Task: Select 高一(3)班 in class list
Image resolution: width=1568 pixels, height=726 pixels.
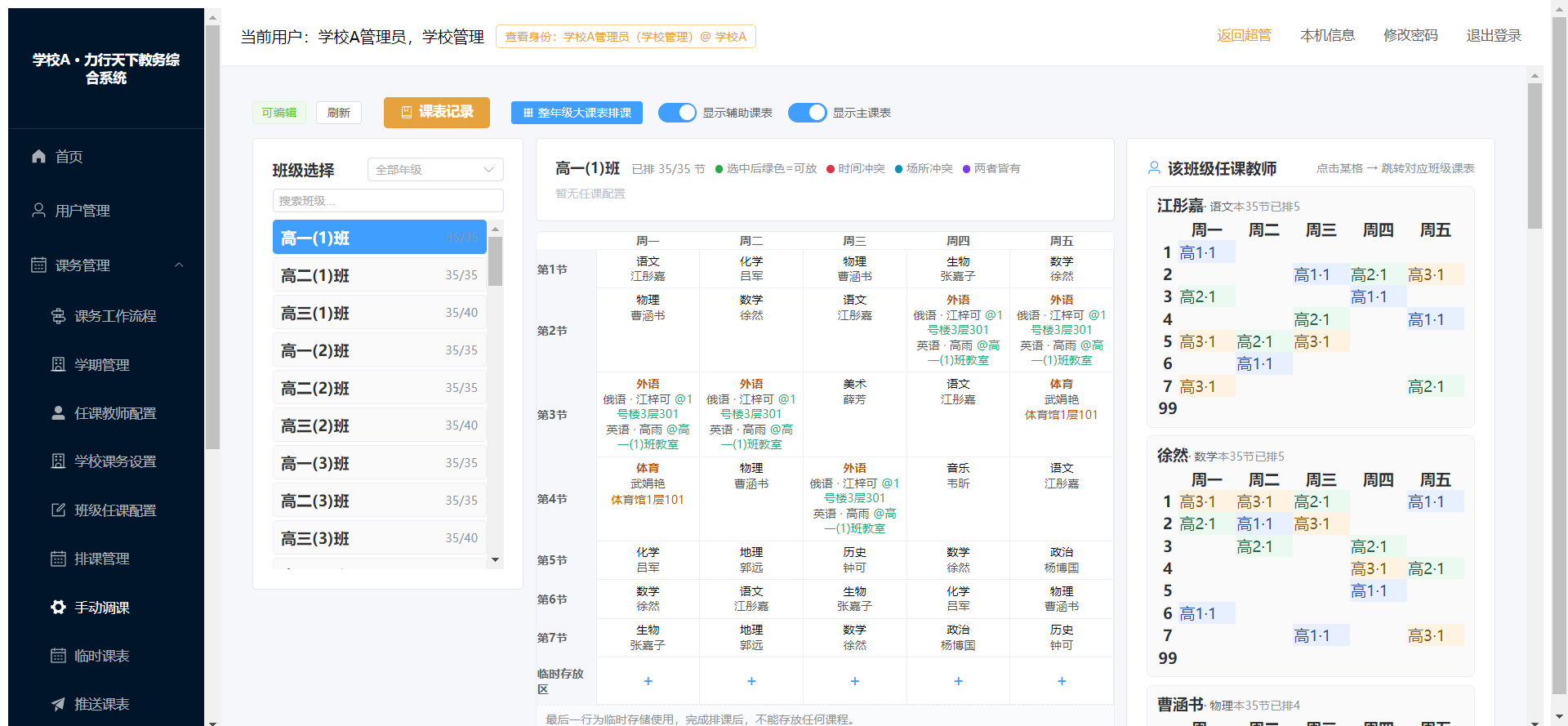Action: coord(380,463)
